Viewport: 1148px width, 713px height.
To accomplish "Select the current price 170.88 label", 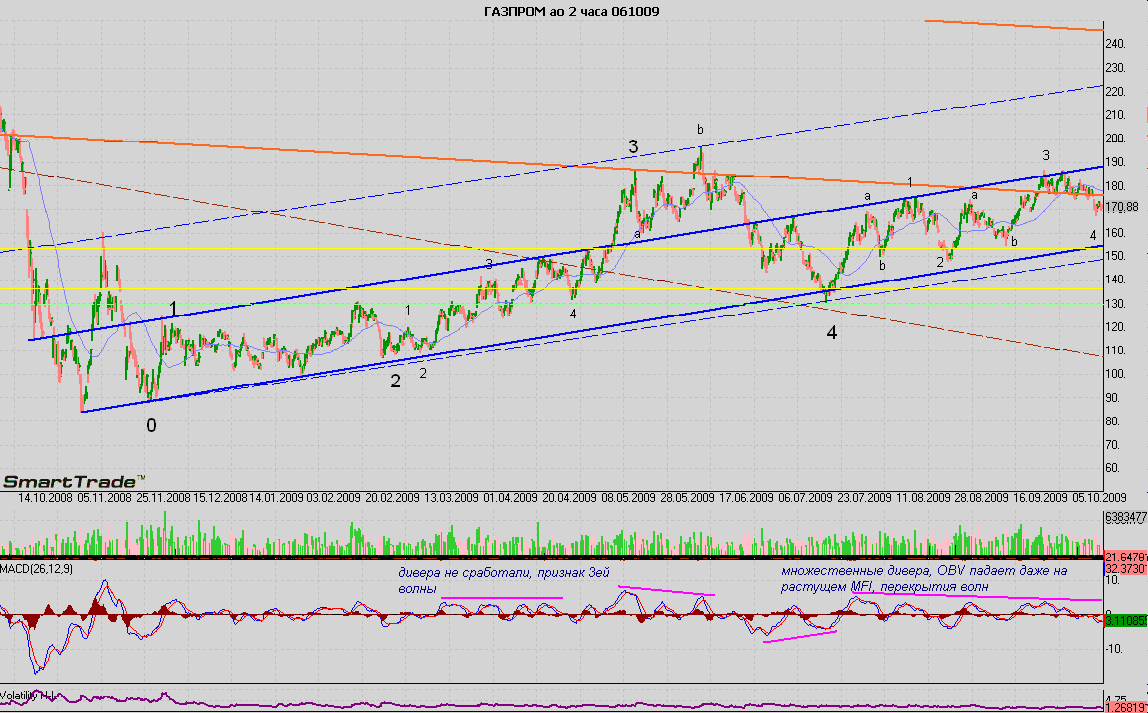I will click(x=1123, y=207).
